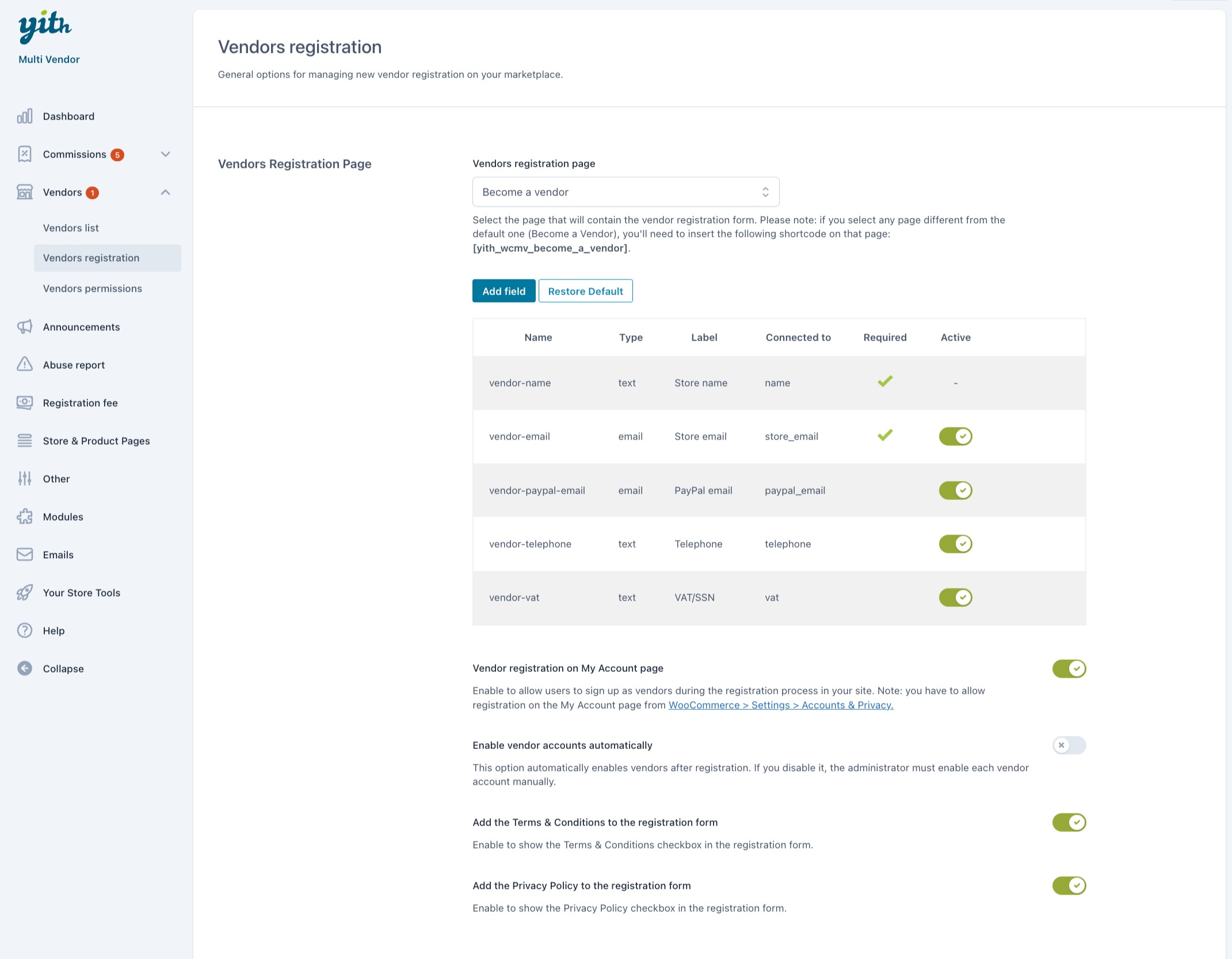The width and height of the screenshot is (1232, 959).
Task: Click the Modules puzzle piece icon
Action: [25, 517]
